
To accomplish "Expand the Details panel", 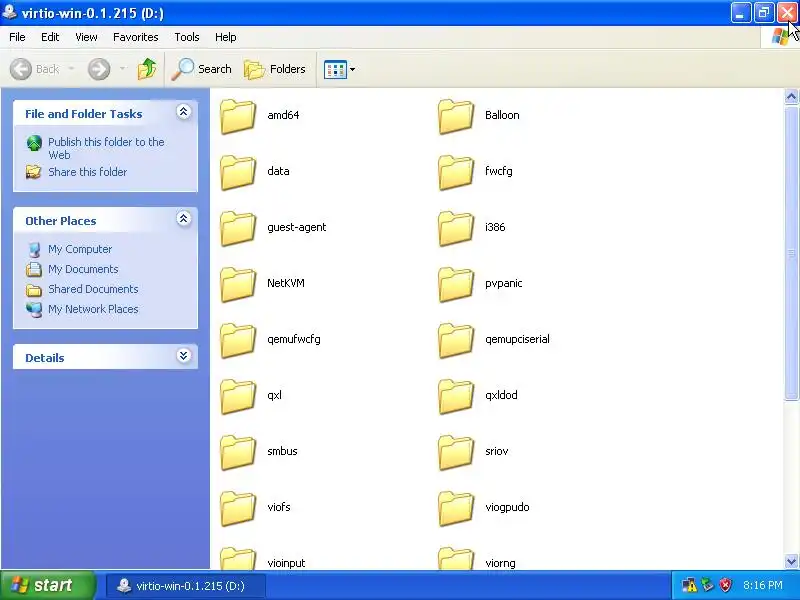I will tap(184, 356).
